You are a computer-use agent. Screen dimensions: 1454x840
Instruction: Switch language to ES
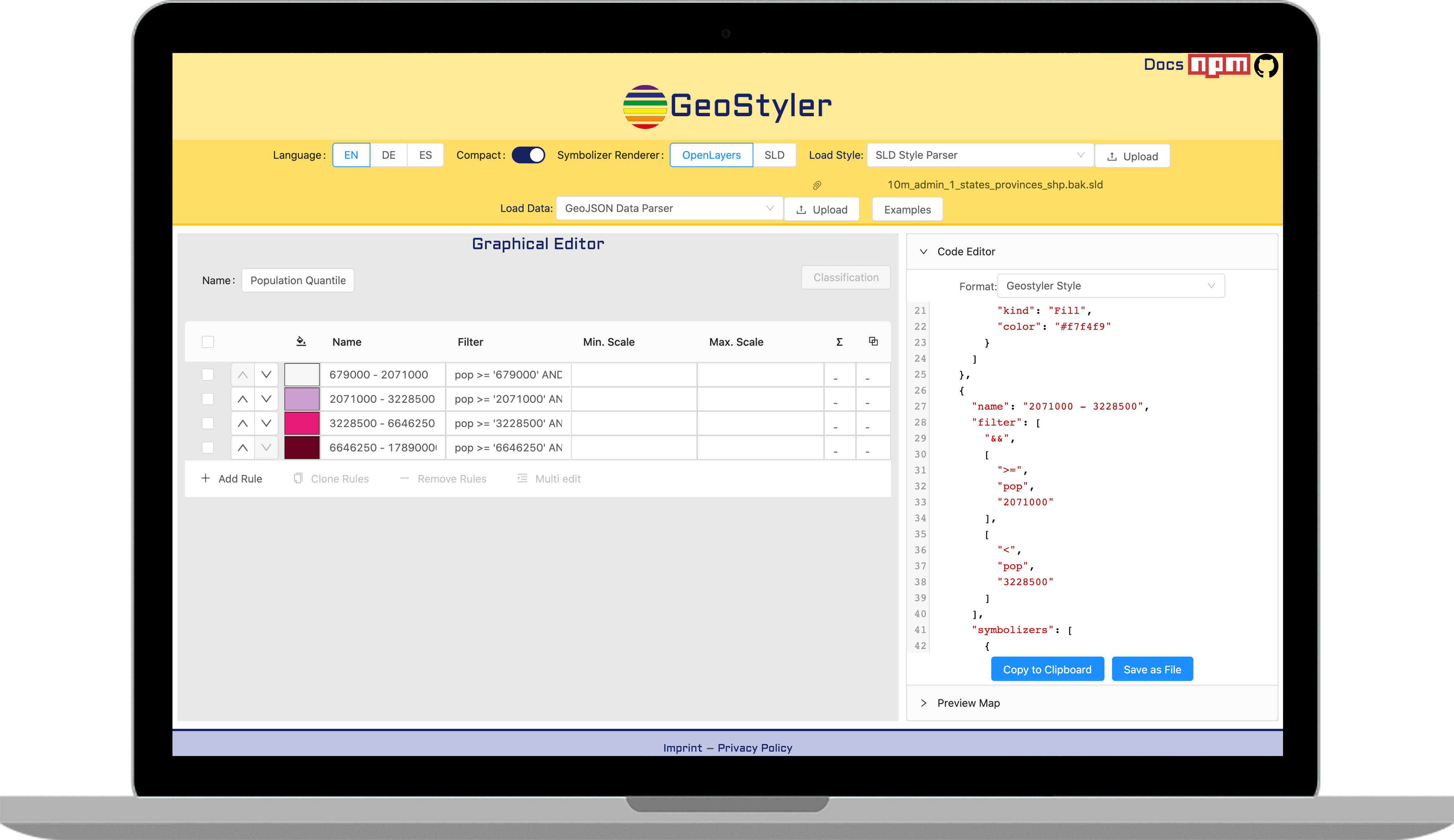[426, 155]
